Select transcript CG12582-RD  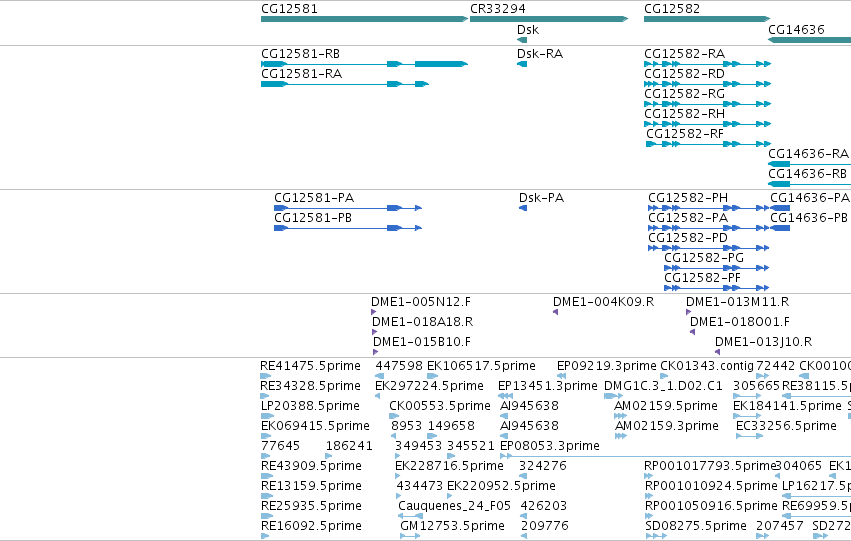pos(707,84)
